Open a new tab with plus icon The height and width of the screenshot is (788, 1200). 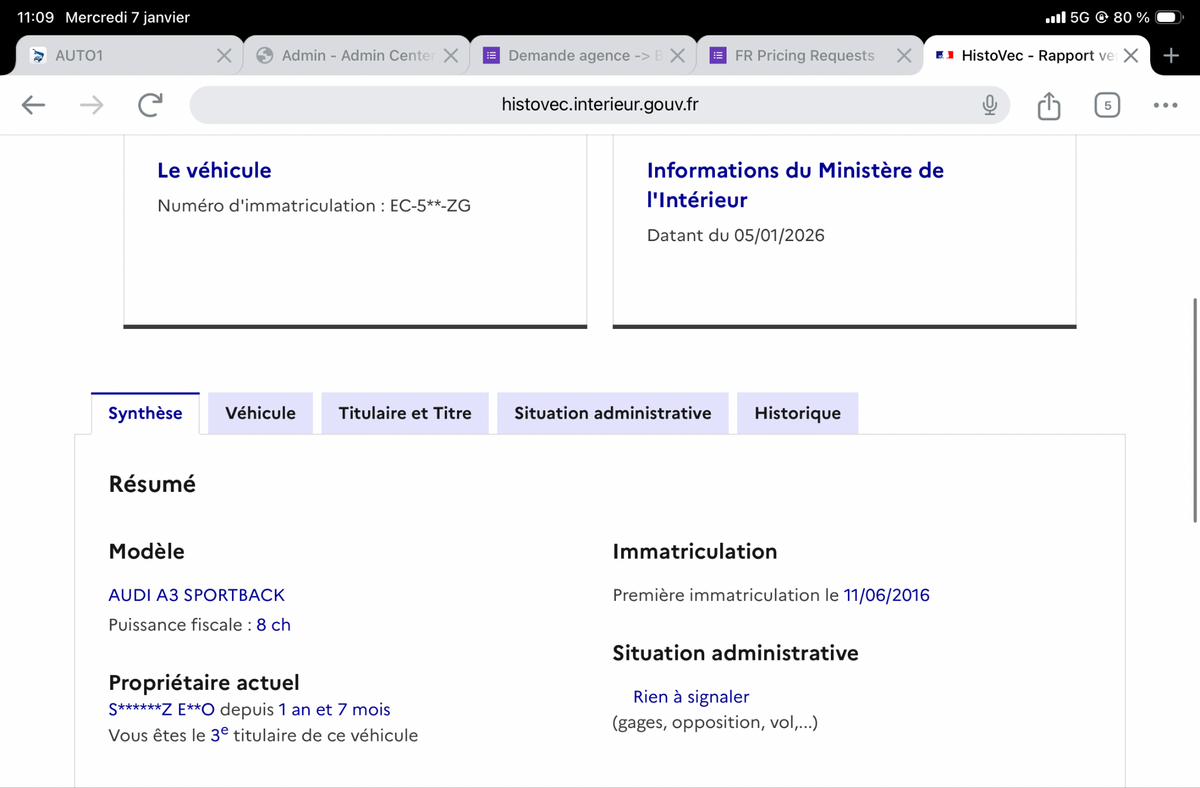click(1171, 56)
